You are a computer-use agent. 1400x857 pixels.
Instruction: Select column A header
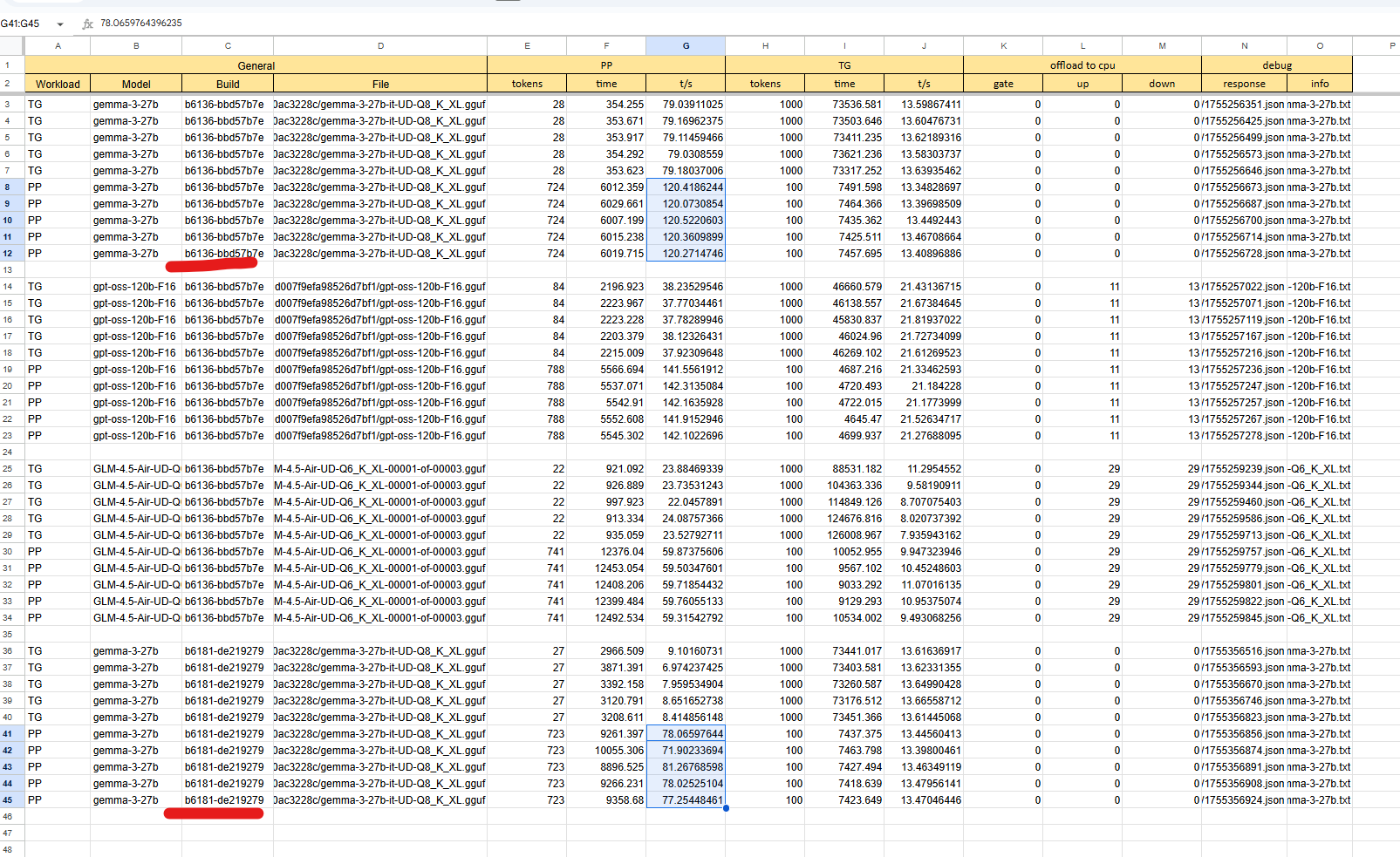(58, 45)
